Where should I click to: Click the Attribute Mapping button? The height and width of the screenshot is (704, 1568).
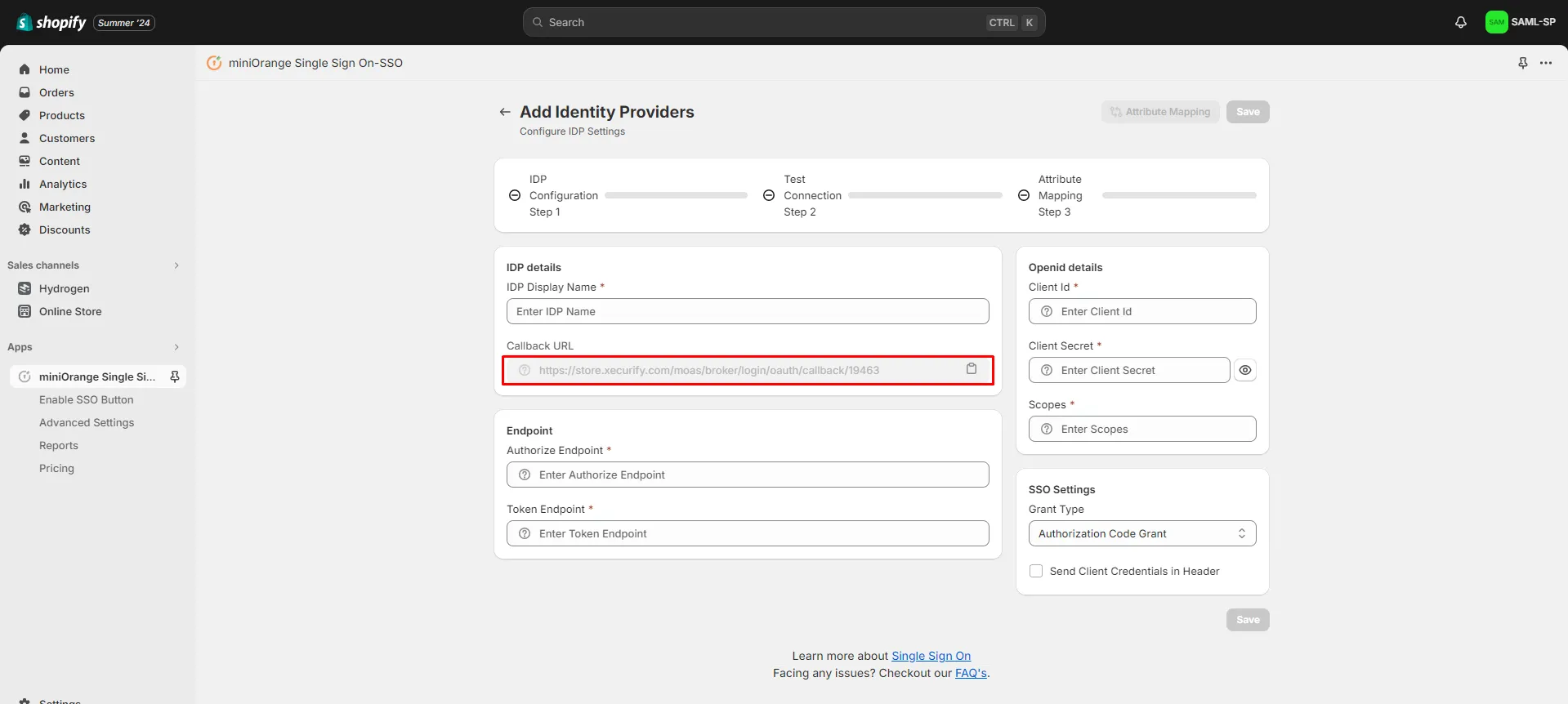(x=1160, y=112)
